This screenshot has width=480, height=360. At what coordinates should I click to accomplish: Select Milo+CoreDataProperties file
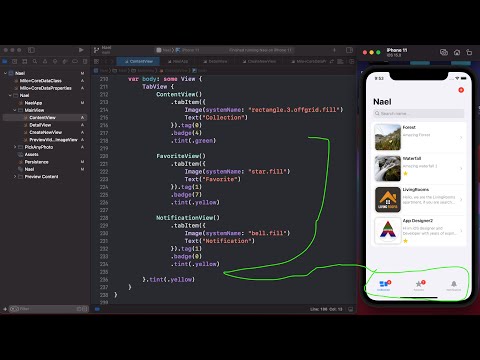point(46,88)
